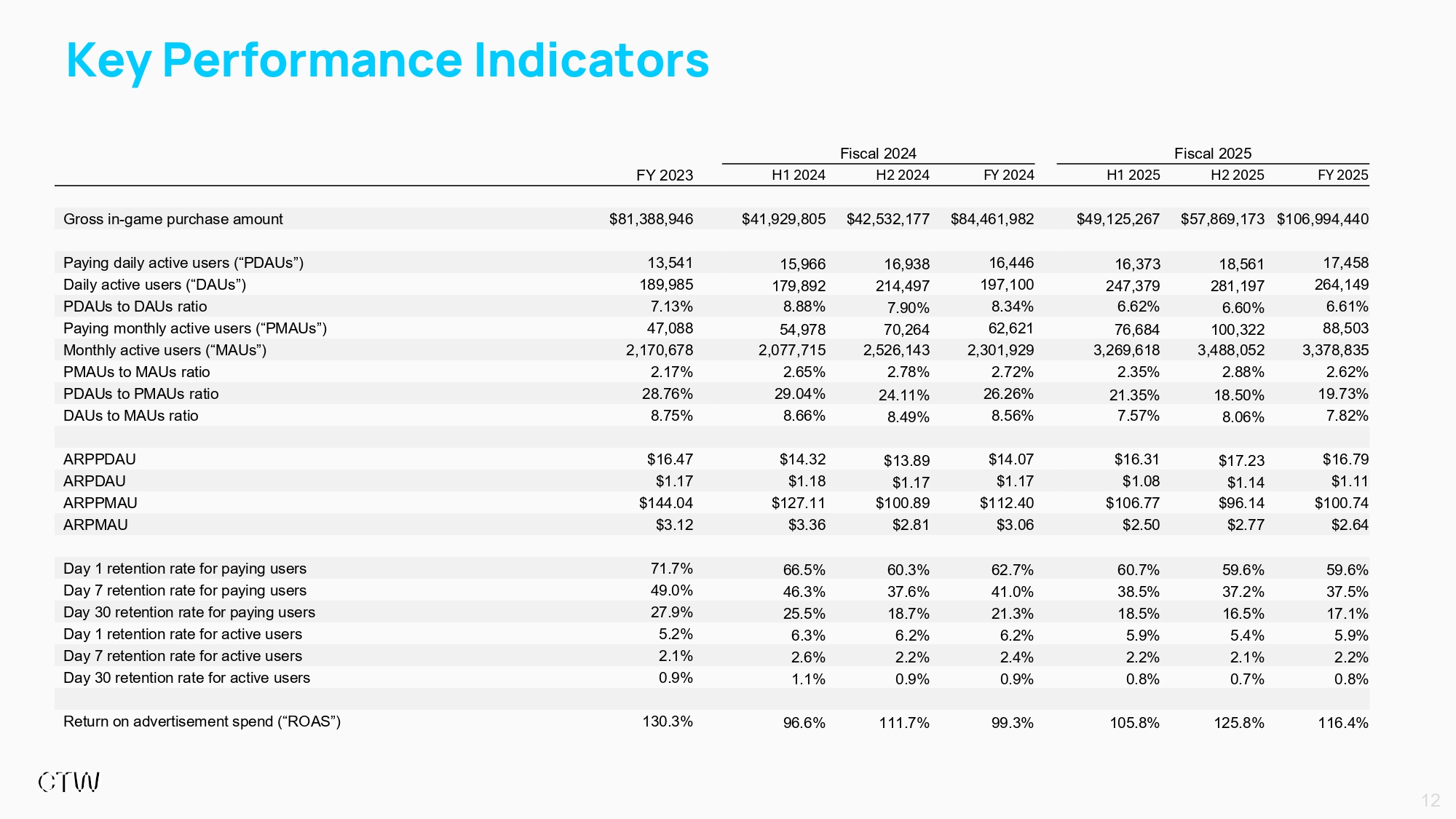
Task: Click the Key Performance Indicators title
Action: 387,60
